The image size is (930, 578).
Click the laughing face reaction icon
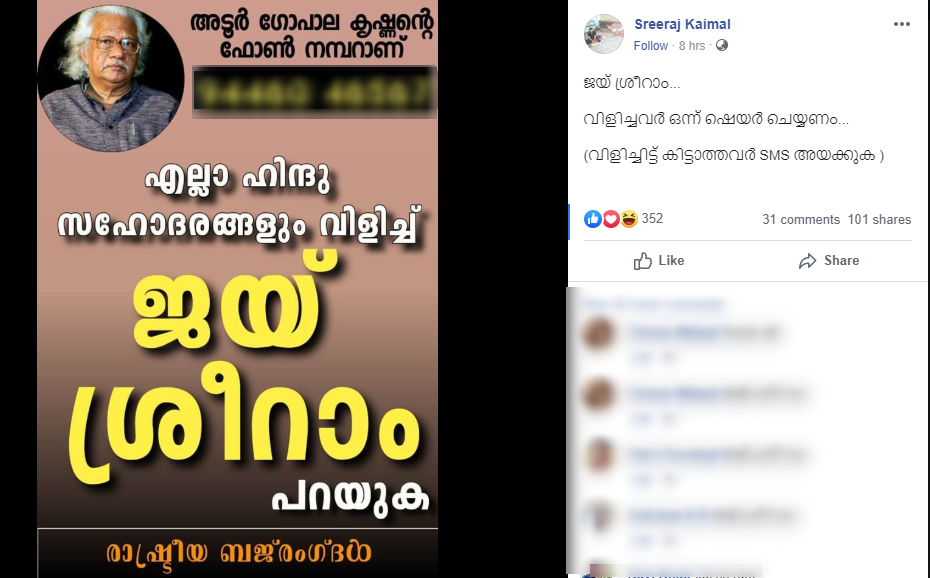pyautogui.click(x=629, y=219)
